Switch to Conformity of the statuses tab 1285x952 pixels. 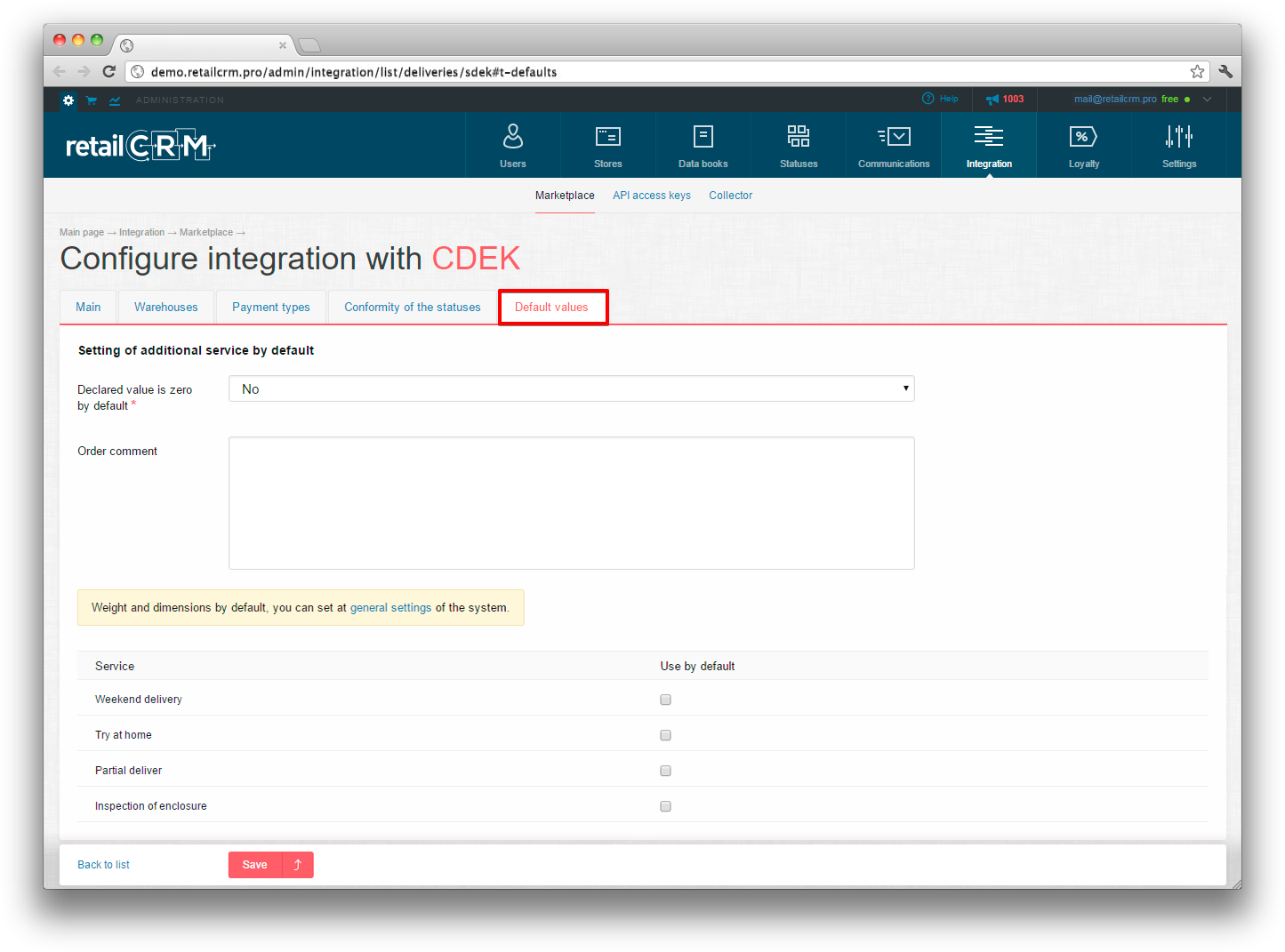click(x=413, y=308)
